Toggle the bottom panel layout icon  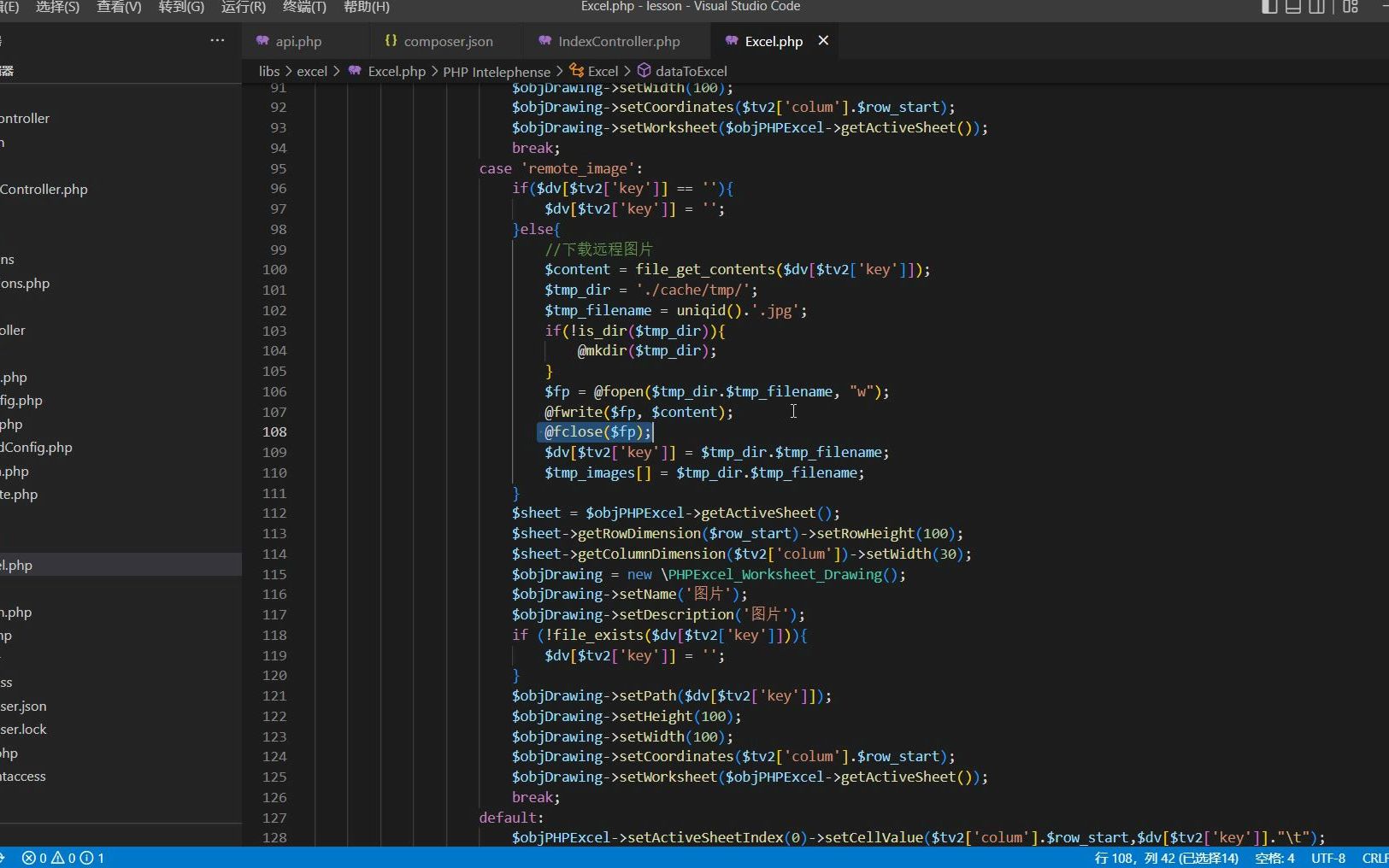[1293, 7]
